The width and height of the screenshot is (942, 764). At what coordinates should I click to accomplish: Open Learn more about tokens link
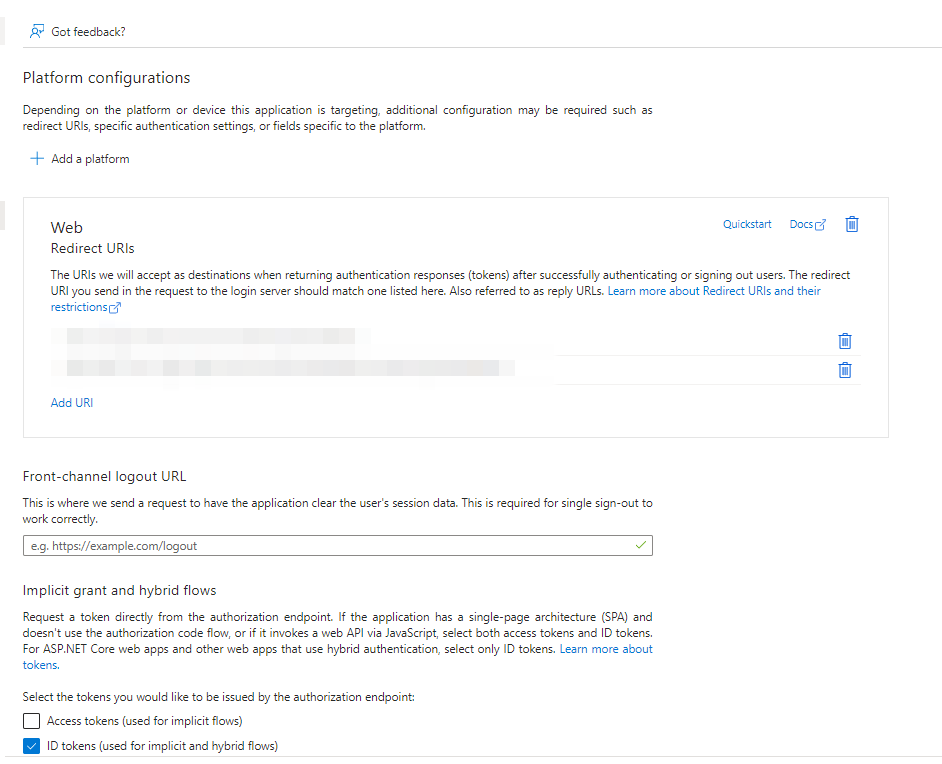point(605,650)
